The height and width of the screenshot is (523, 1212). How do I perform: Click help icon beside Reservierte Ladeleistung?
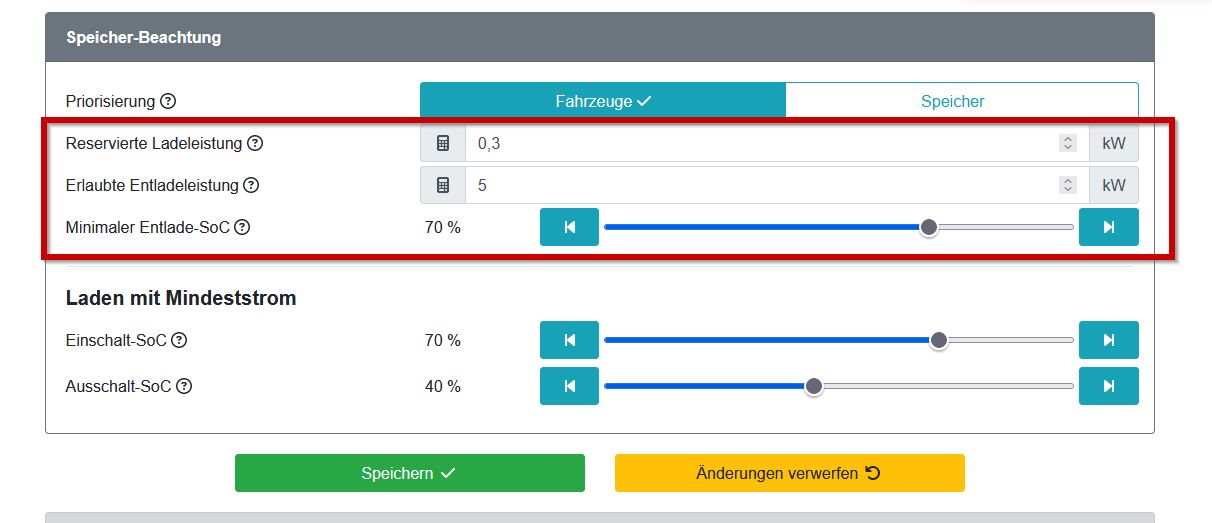[255, 143]
